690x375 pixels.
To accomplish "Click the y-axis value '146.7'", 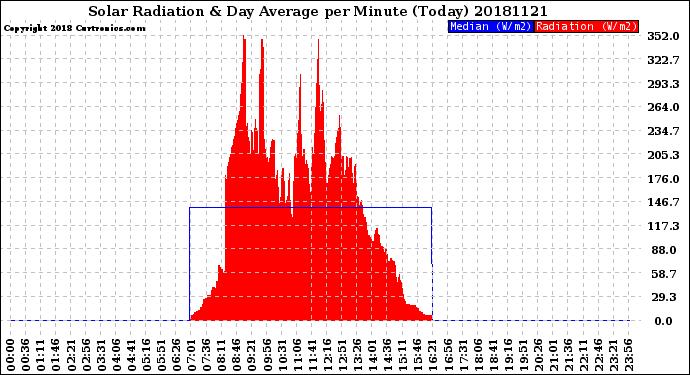I will (663, 202).
